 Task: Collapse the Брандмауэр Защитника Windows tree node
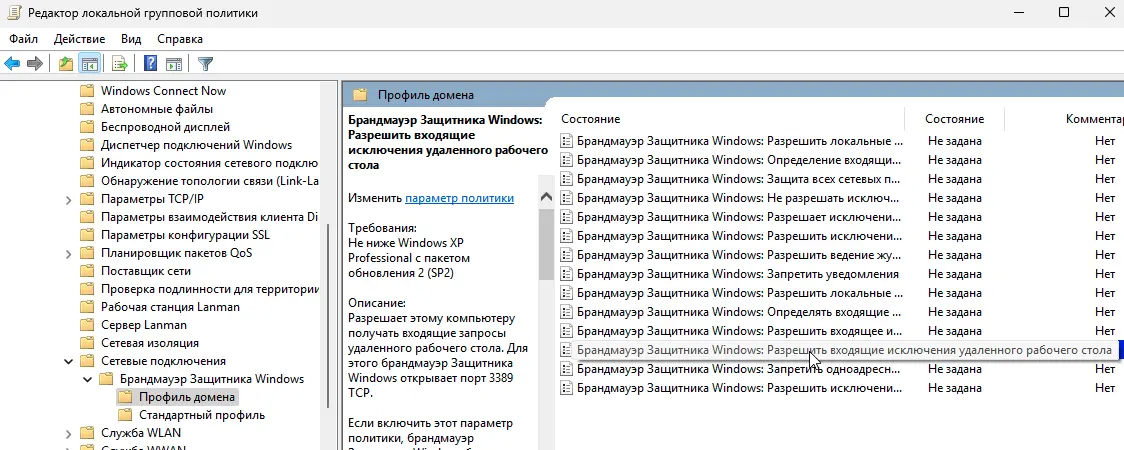(x=87, y=379)
